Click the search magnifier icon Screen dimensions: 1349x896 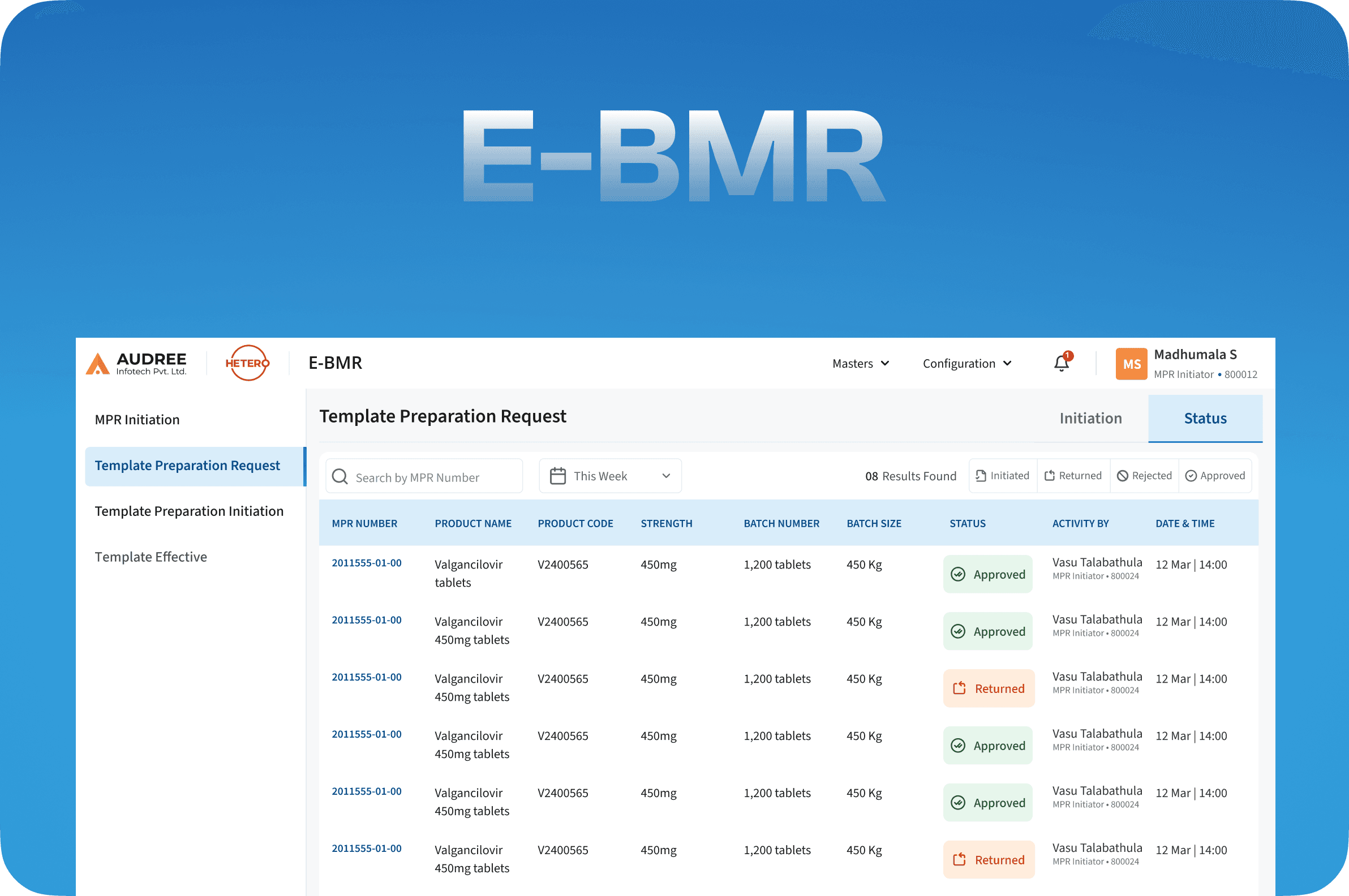340,477
